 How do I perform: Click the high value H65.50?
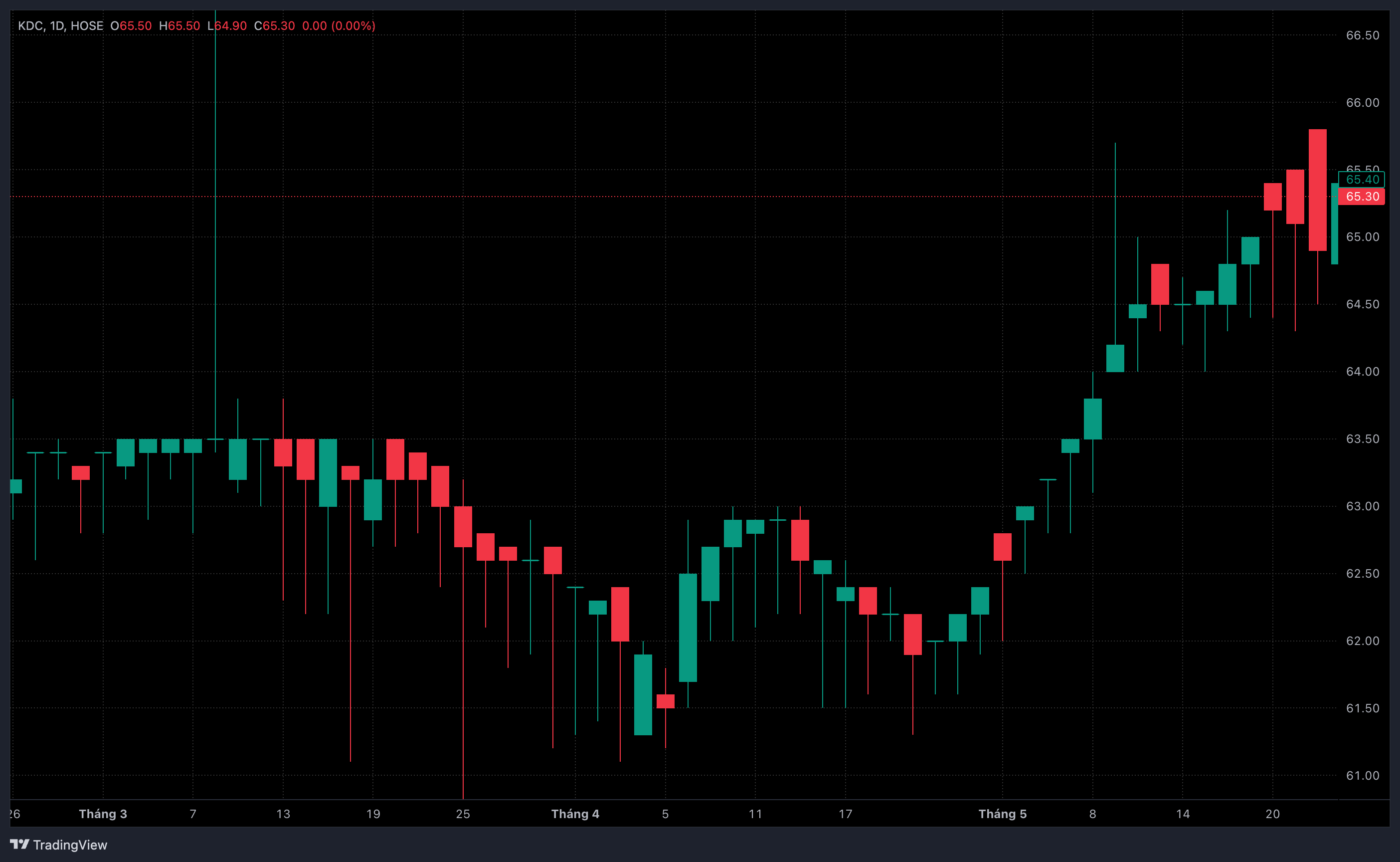pyautogui.click(x=179, y=25)
